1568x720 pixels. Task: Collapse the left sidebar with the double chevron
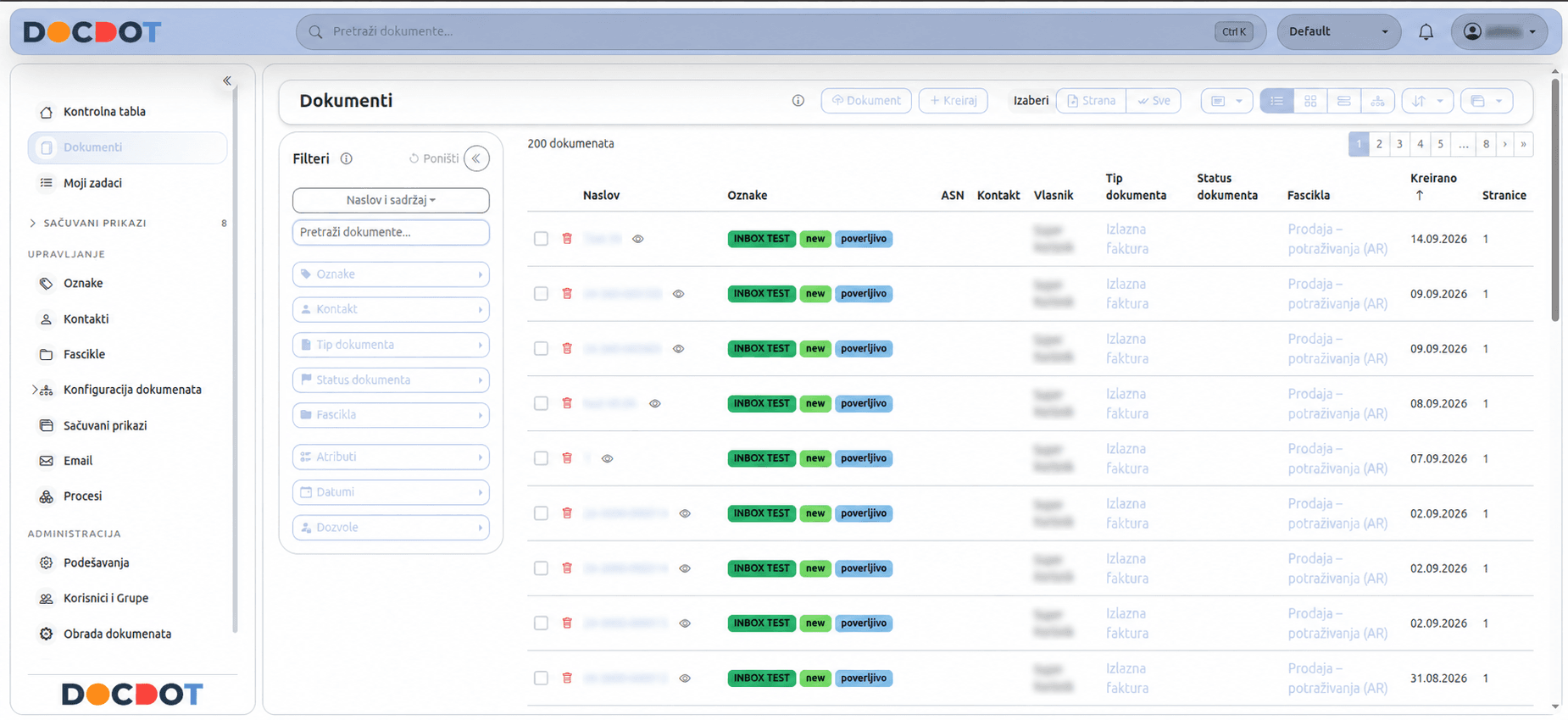[x=227, y=81]
